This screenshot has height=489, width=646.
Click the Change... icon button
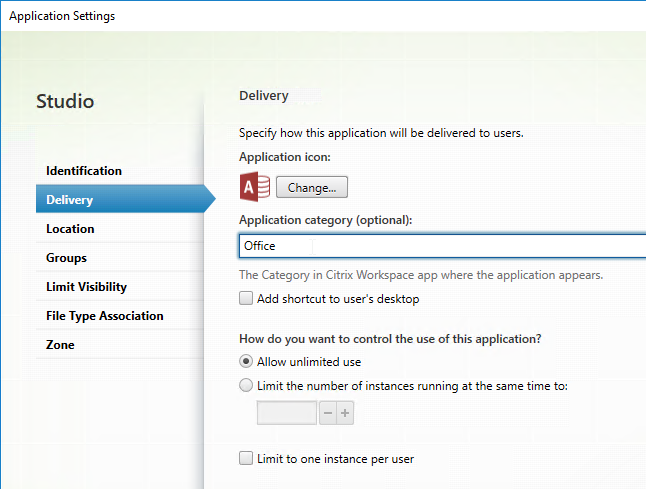point(312,187)
